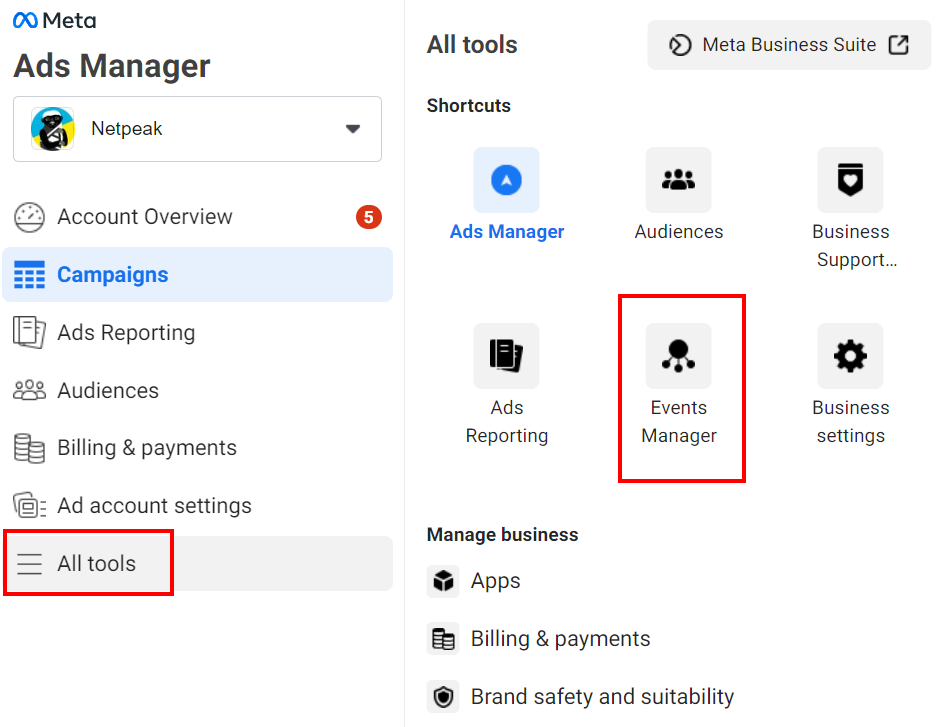Click the Account Overview gauge icon
Image resolution: width=945 pixels, height=727 pixels.
[29, 217]
